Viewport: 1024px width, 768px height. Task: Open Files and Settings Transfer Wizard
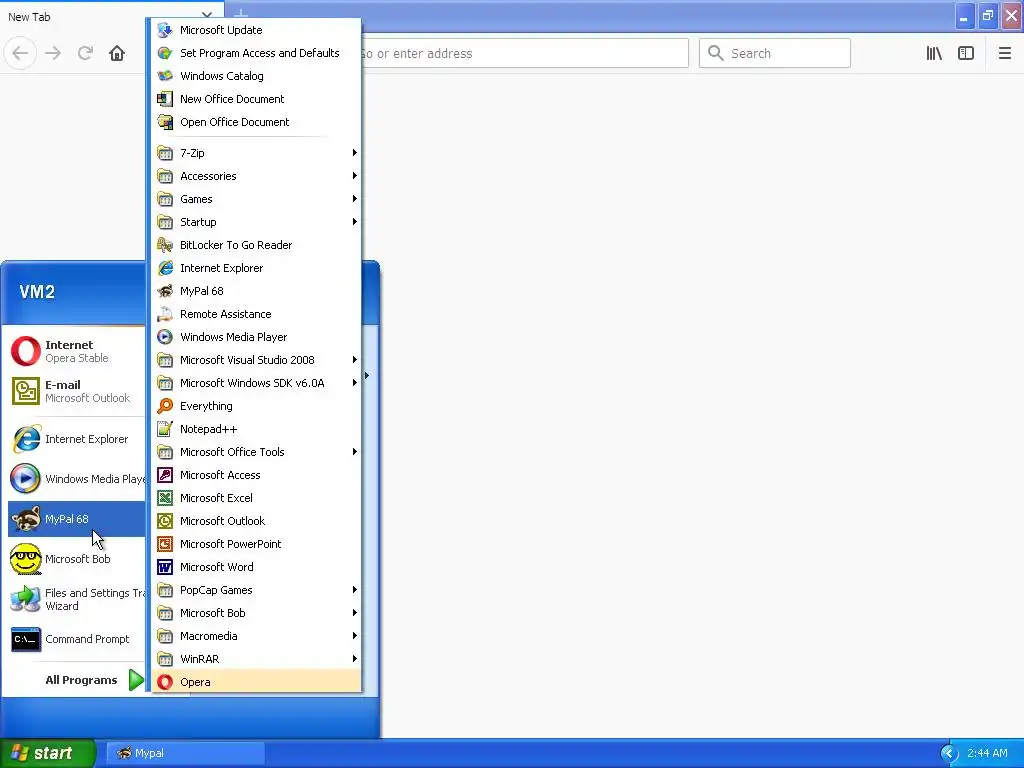[76, 600]
